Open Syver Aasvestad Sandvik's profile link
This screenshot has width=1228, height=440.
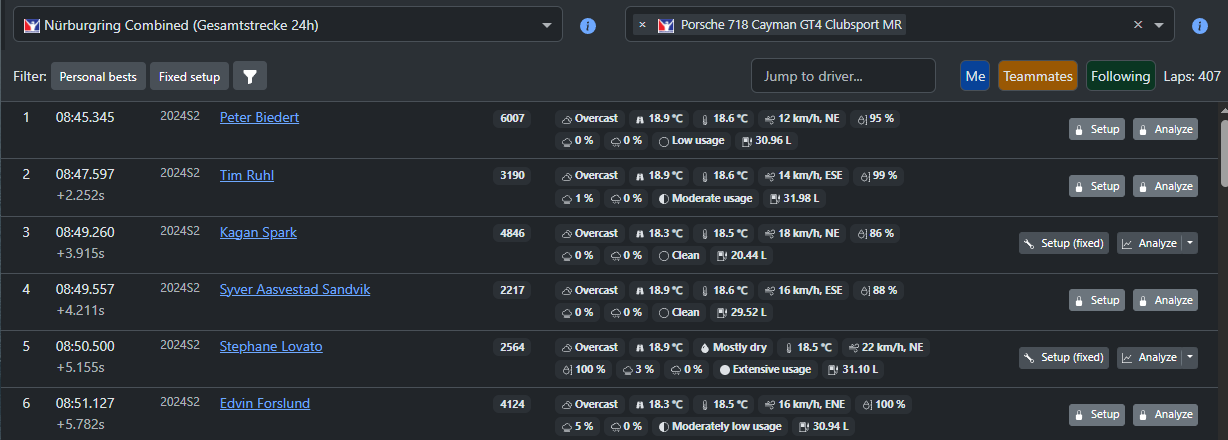(x=295, y=289)
